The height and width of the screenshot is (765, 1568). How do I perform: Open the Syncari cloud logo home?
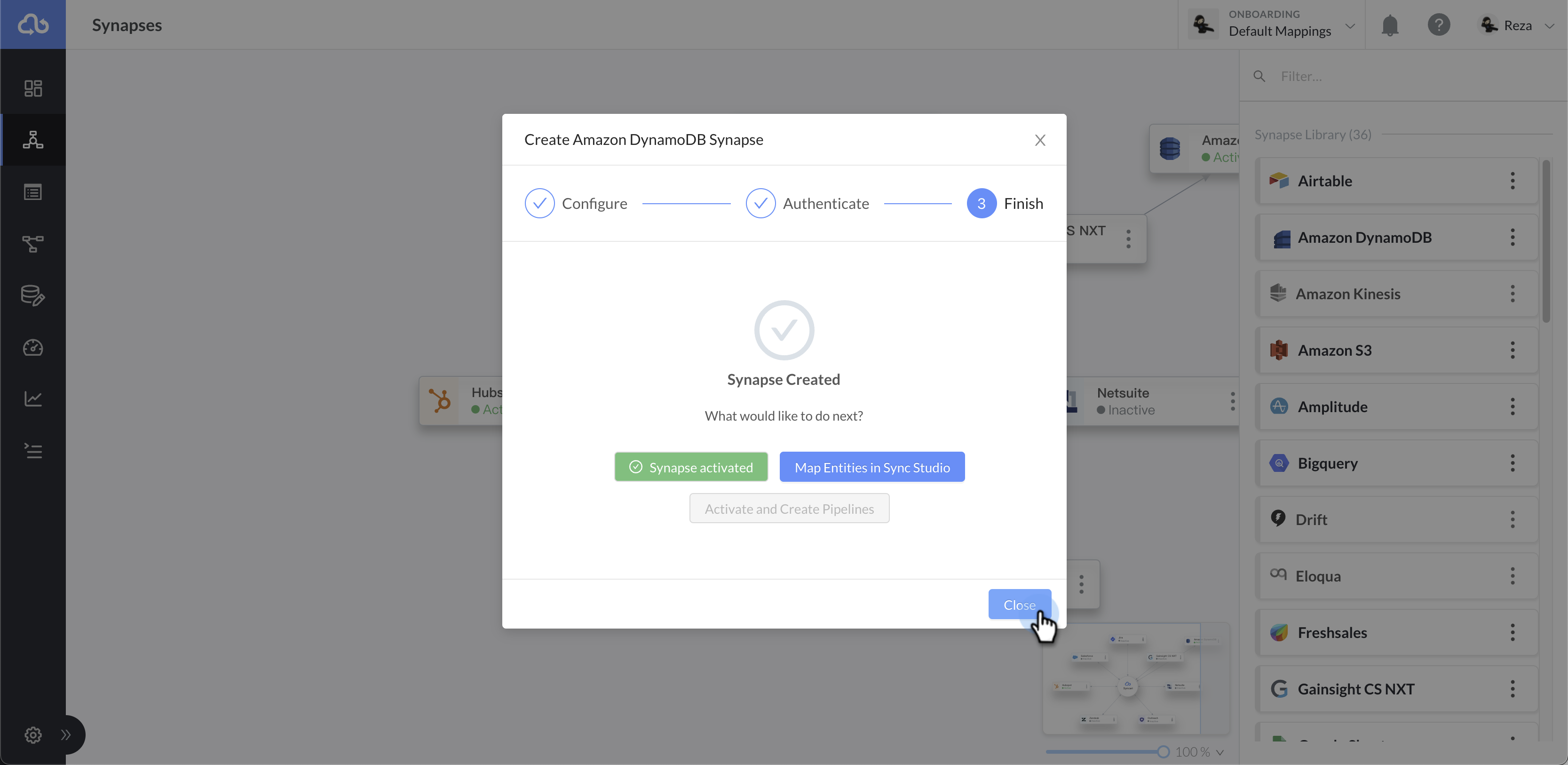click(33, 24)
